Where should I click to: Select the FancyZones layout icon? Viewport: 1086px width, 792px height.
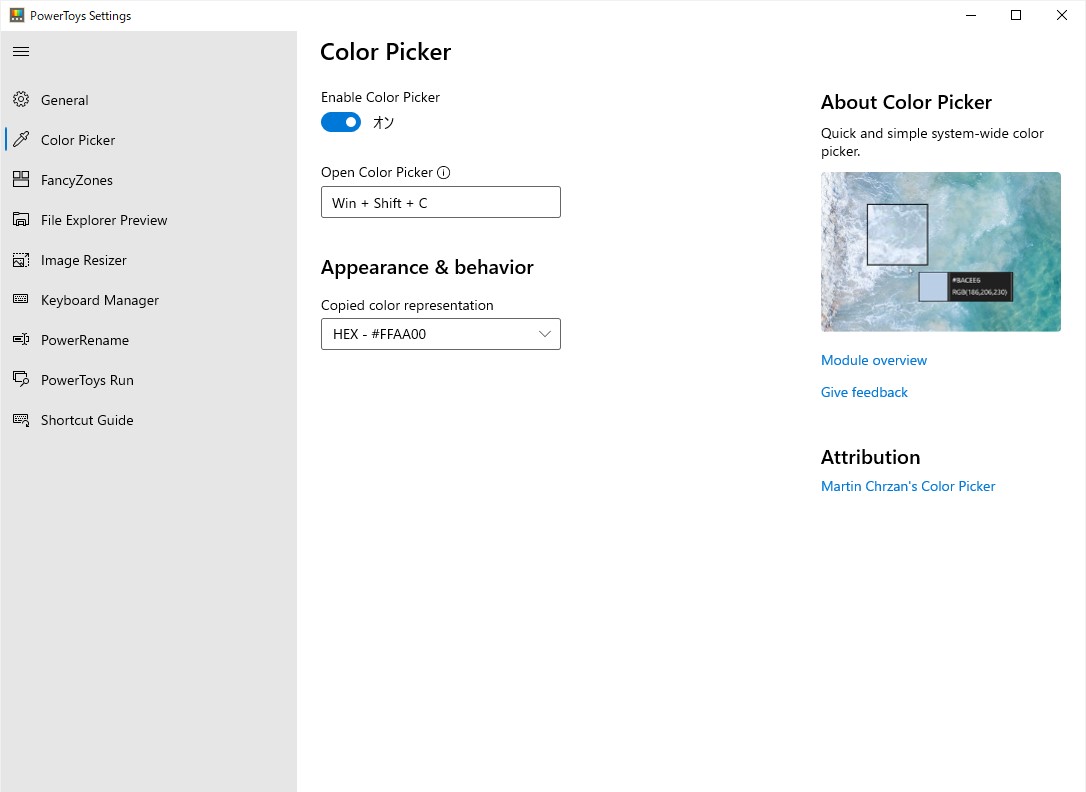tap(21, 180)
